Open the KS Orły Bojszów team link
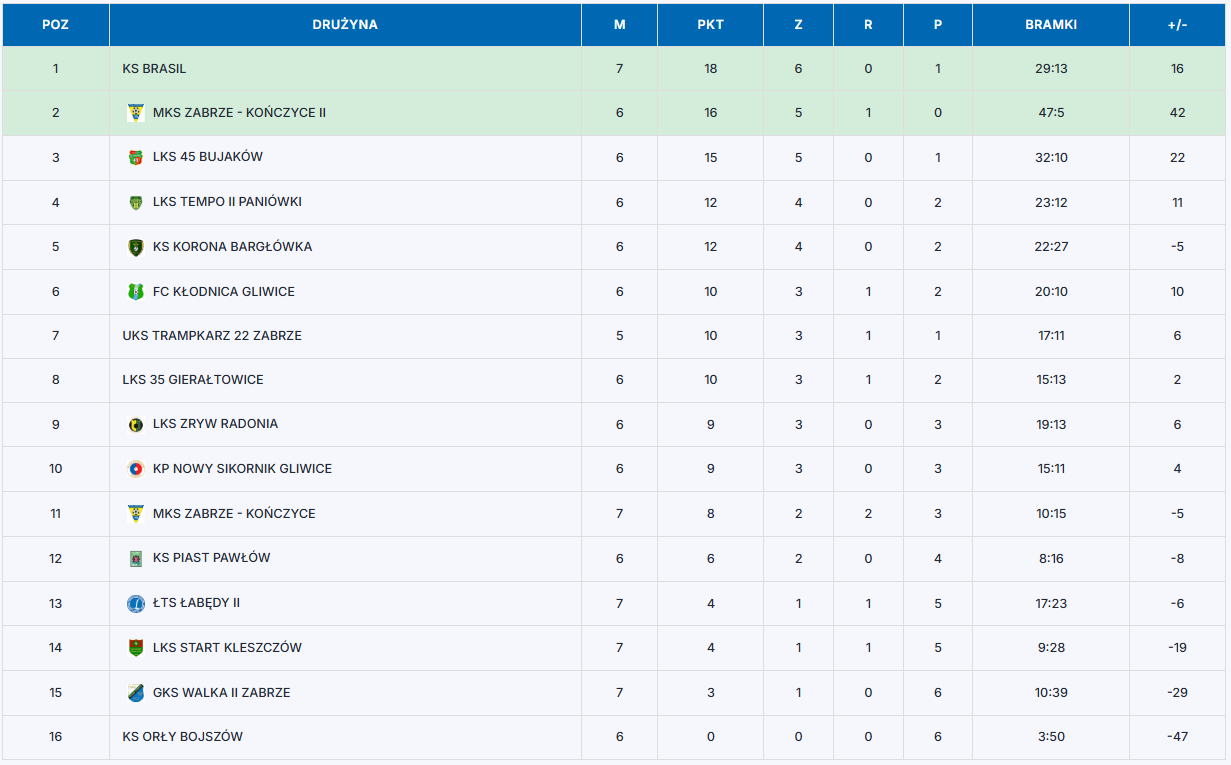The width and height of the screenshot is (1231, 765). (x=182, y=737)
